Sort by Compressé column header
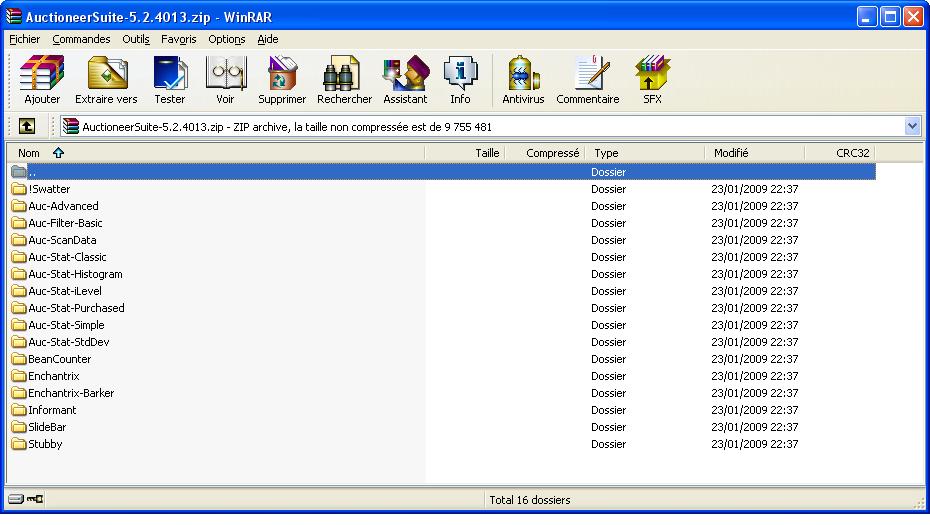This screenshot has height=525, width=930. point(544,153)
